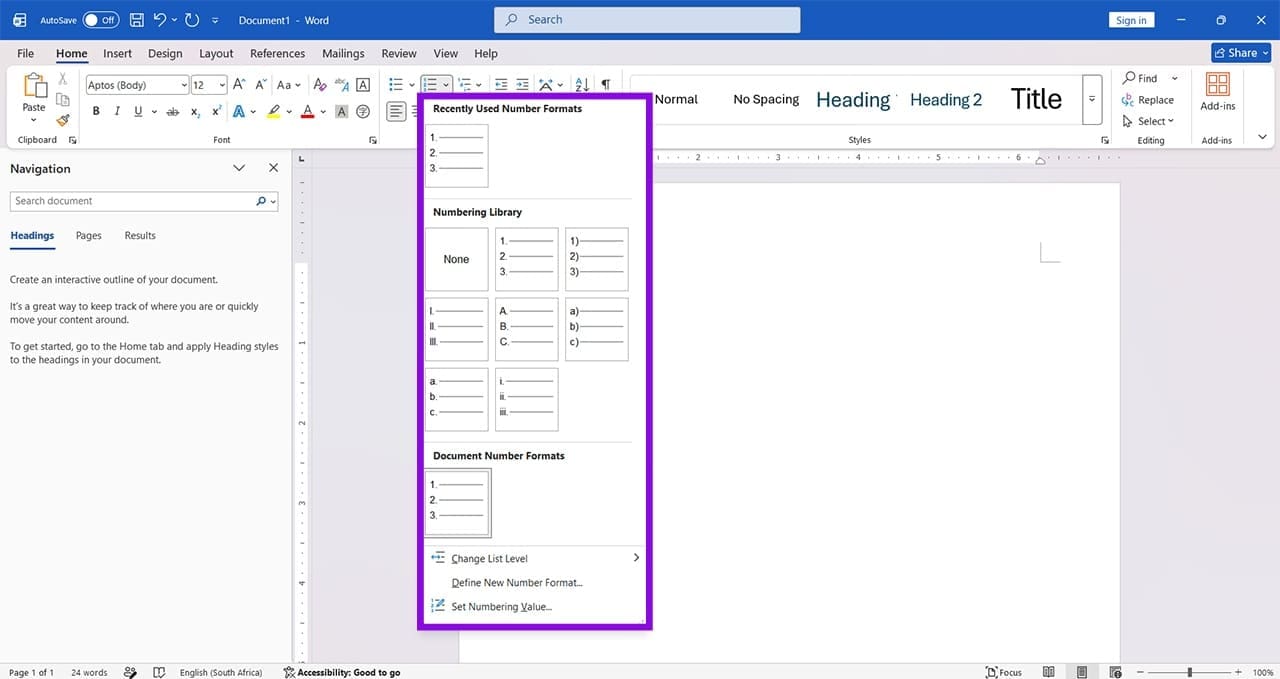
Task: Open the Change Case Aa dropdown
Action: click(290, 85)
